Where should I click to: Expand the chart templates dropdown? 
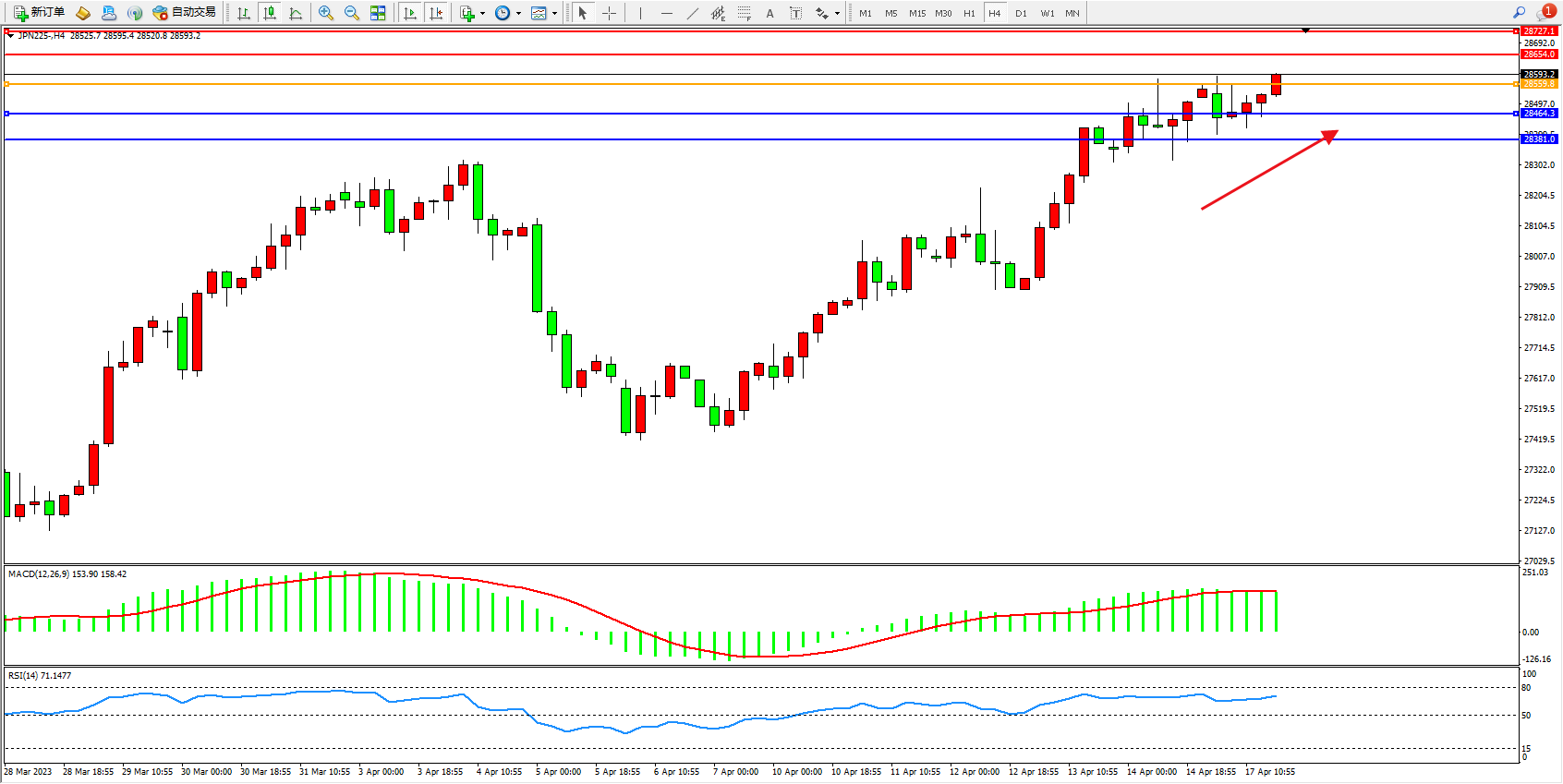(x=554, y=13)
